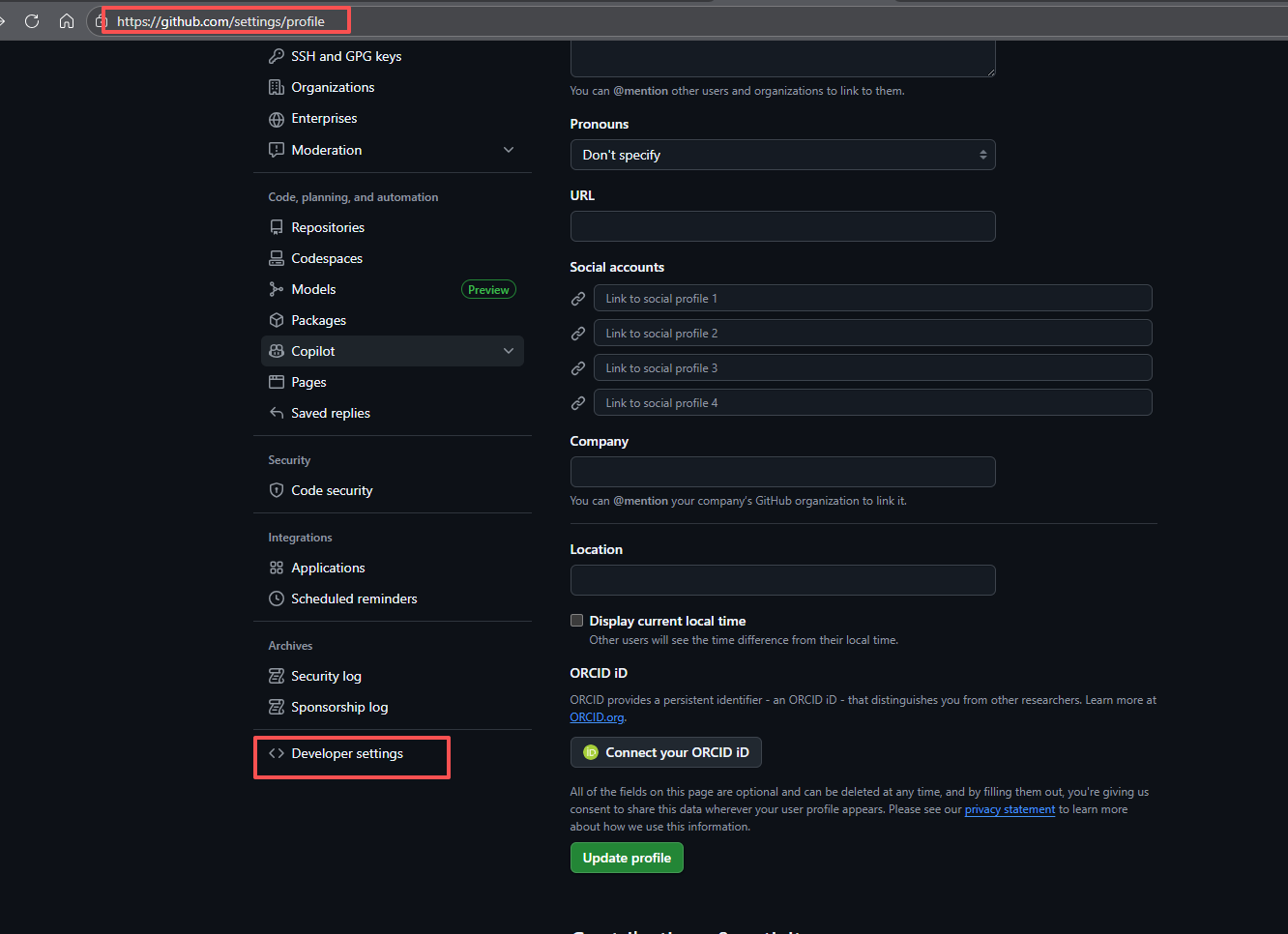Click the Organizations building icon
The height and width of the screenshot is (934, 1288).
pyautogui.click(x=277, y=87)
